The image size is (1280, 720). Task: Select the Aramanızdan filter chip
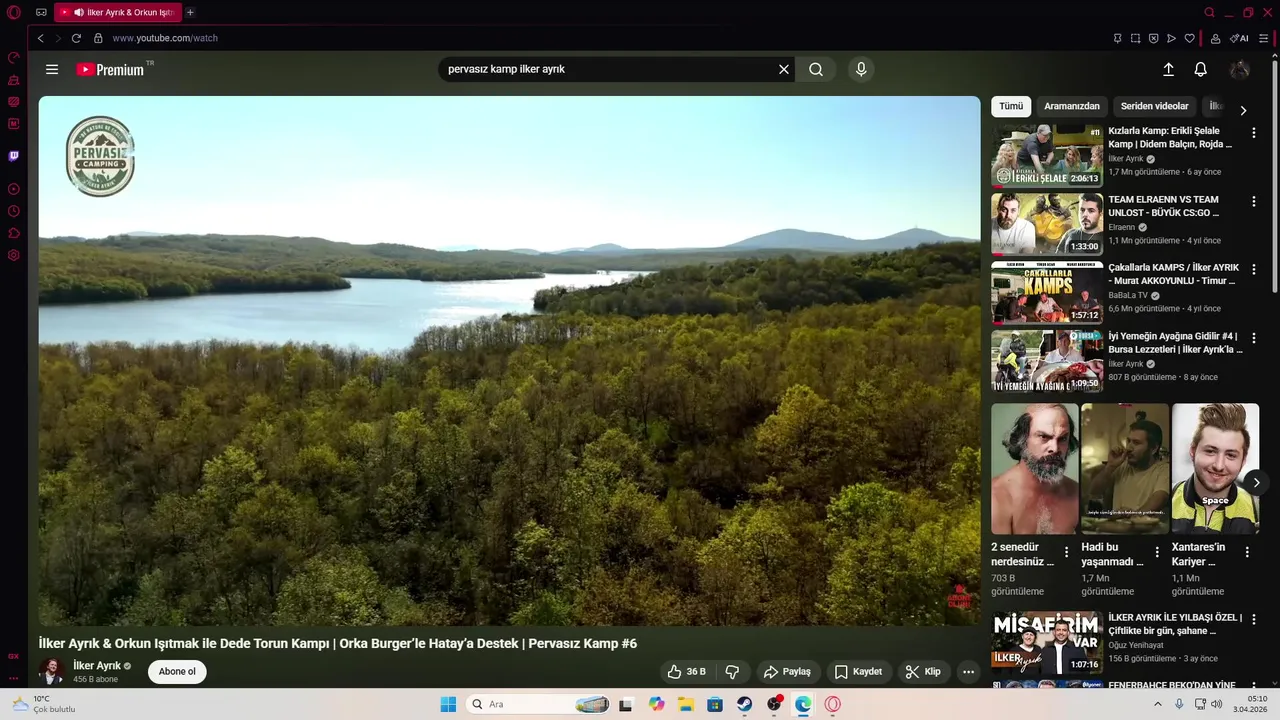pyautogui.click(x=1072, y=106)
